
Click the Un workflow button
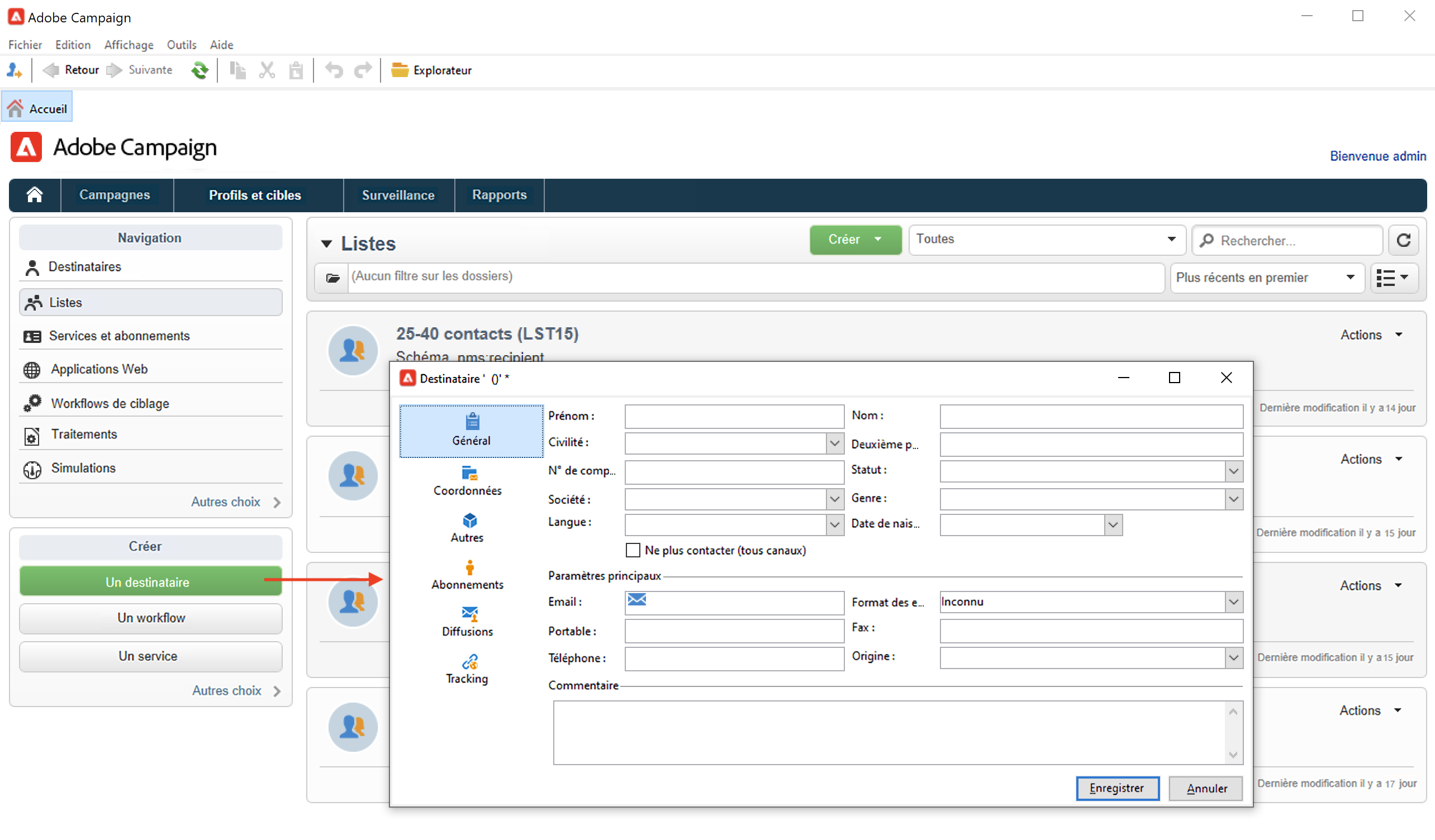(x=151, y=618)
